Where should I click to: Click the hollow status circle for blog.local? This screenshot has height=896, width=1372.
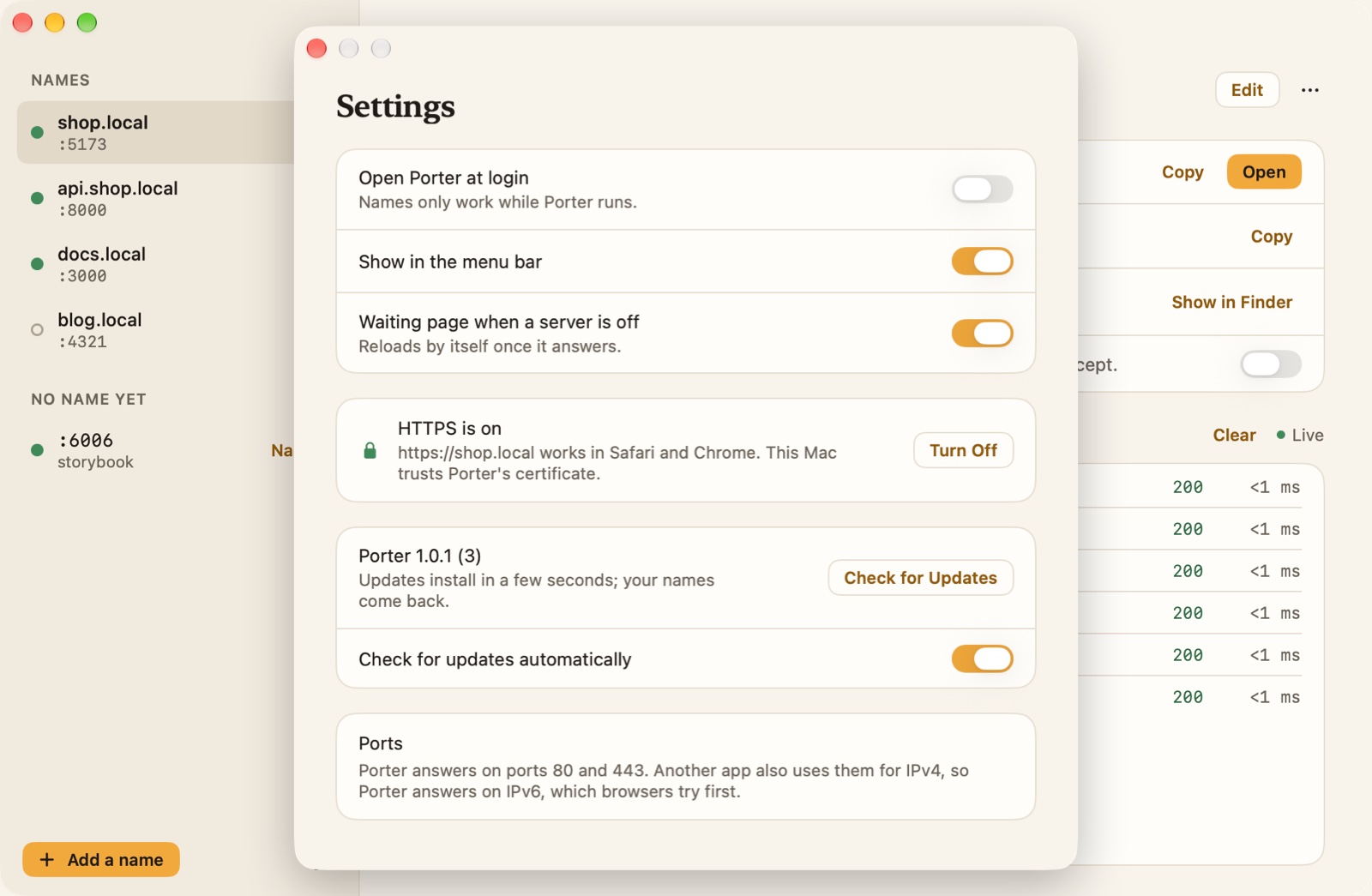37,329
